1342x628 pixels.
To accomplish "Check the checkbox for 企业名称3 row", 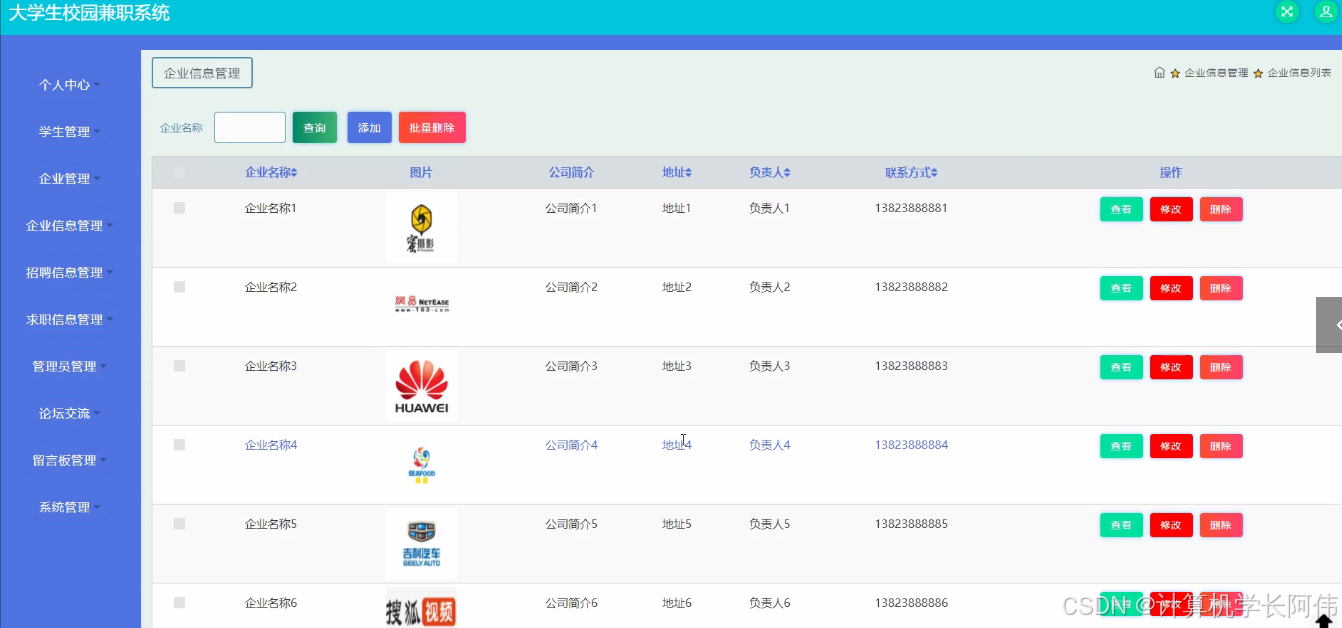I will pos(179,366).
